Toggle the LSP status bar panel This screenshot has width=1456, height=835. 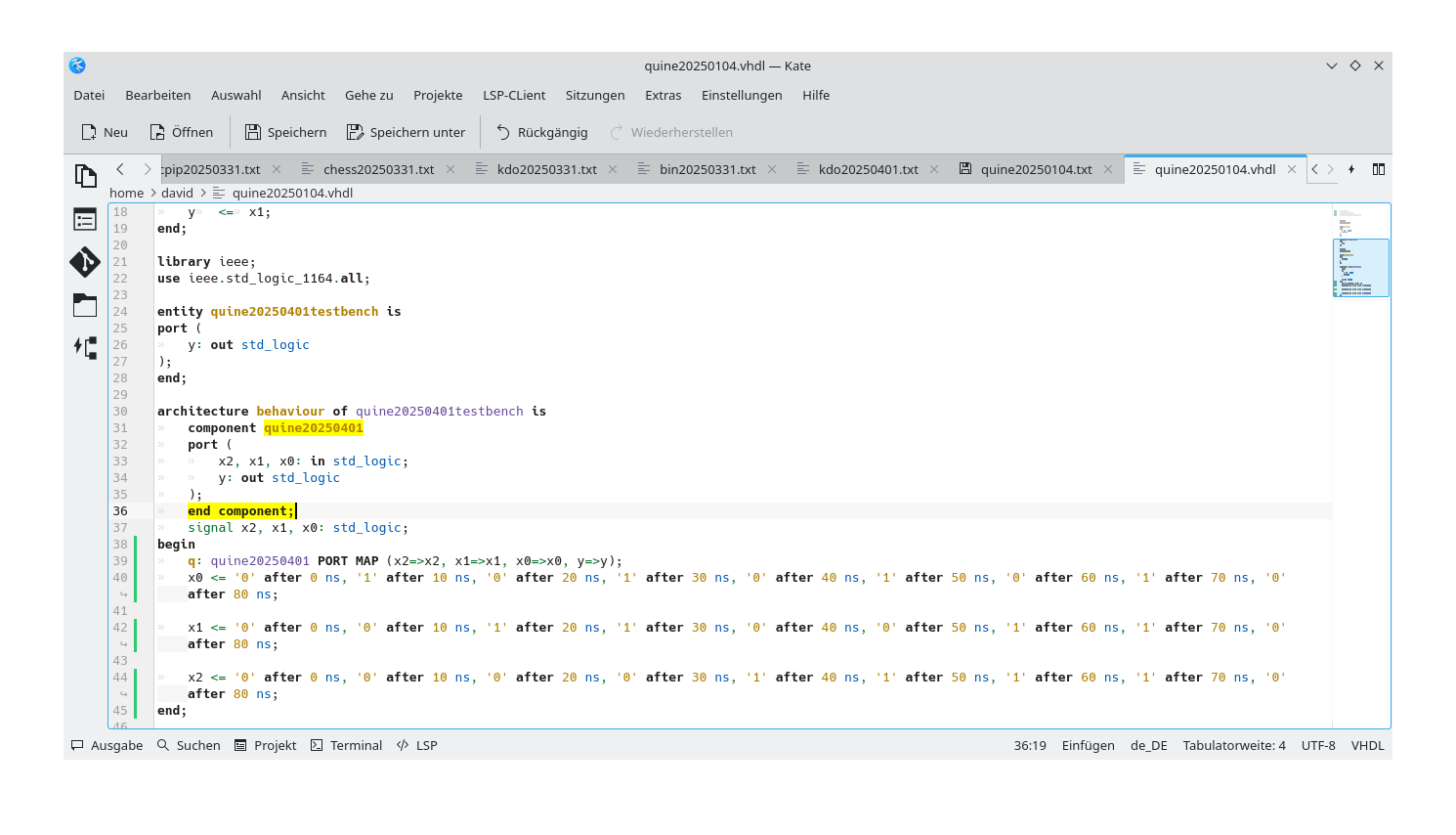[x=416, y=745]
